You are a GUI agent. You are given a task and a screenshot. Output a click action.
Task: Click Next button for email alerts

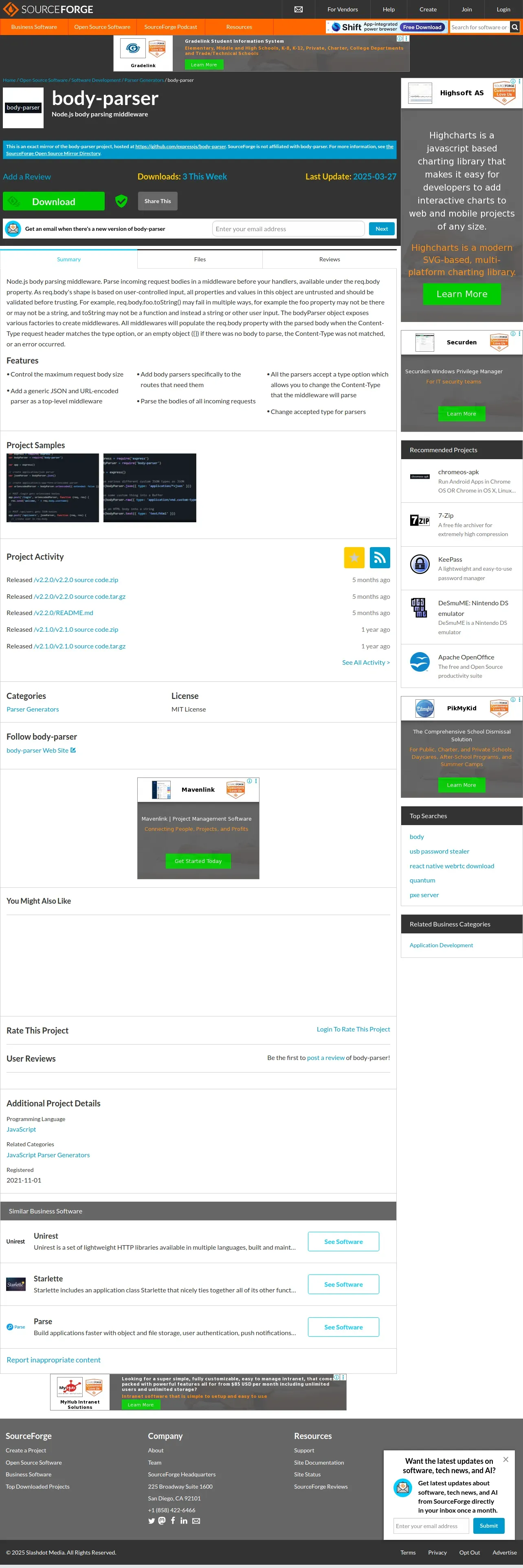382,229
